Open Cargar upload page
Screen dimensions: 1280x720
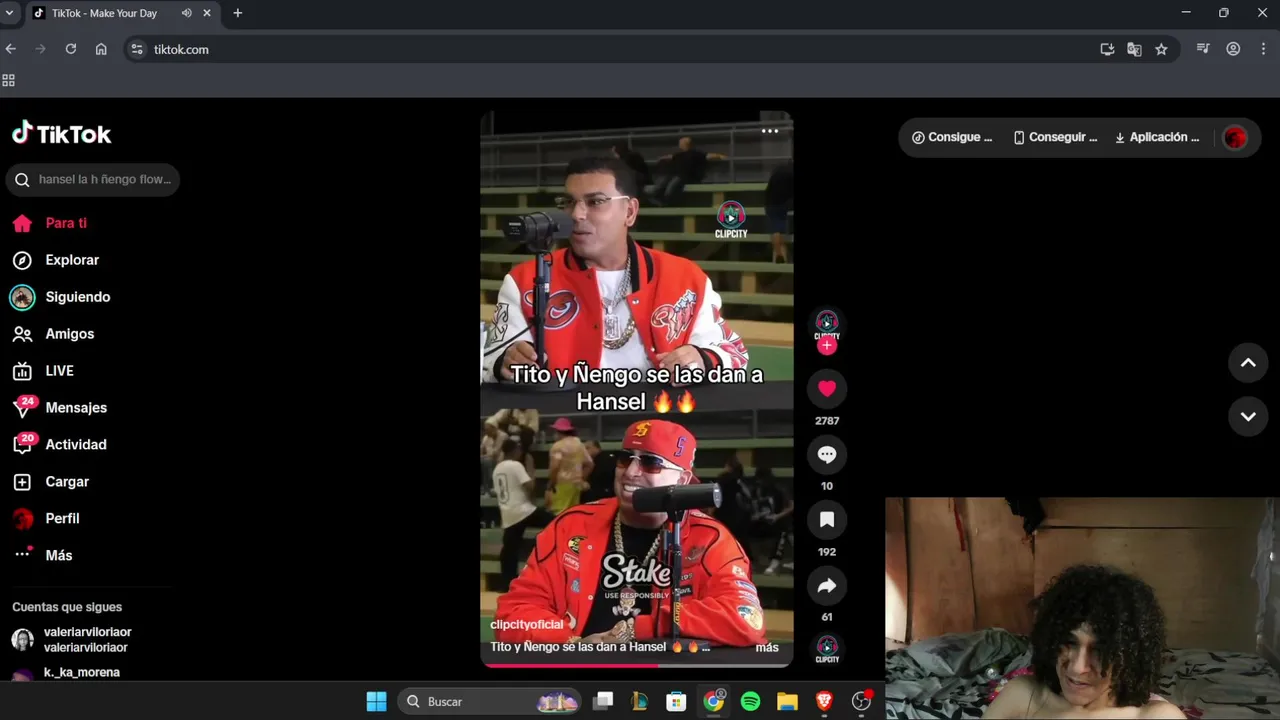click(x=67, y=482)
